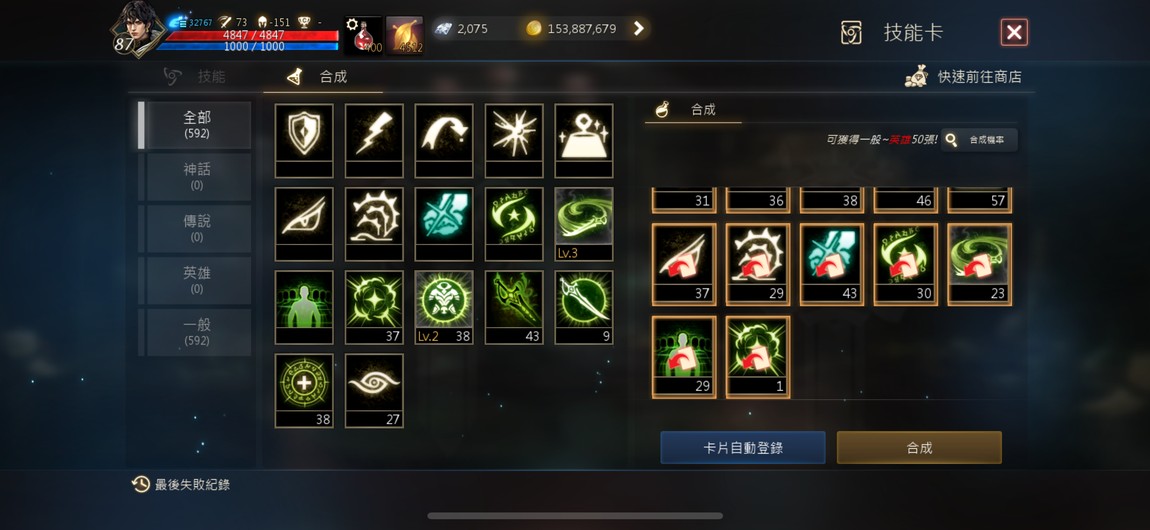This screenshot has height=530, width=1150.
Task: Remove the green figure card with count 29
Action: pos(684,357)
